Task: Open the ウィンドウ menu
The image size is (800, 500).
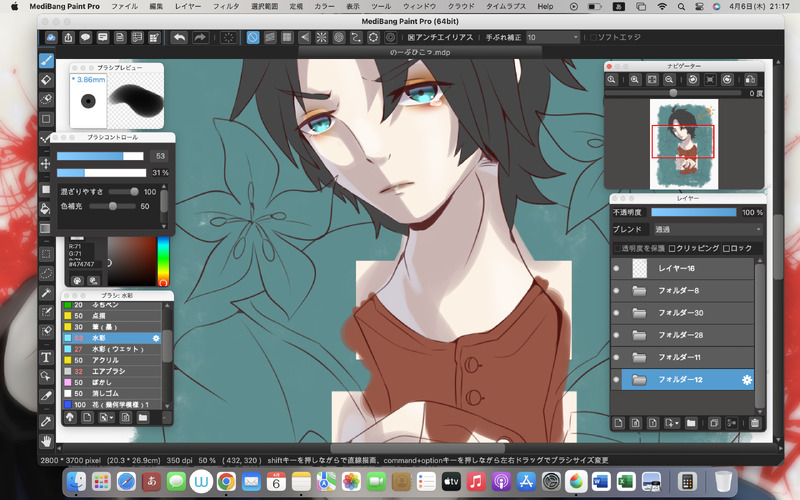Action: (419, 7)
